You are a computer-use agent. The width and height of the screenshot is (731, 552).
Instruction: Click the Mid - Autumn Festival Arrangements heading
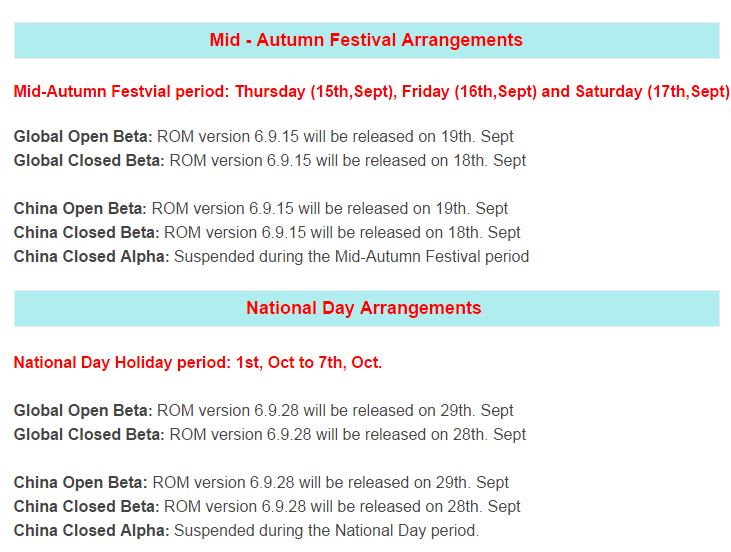pos(366,41)
